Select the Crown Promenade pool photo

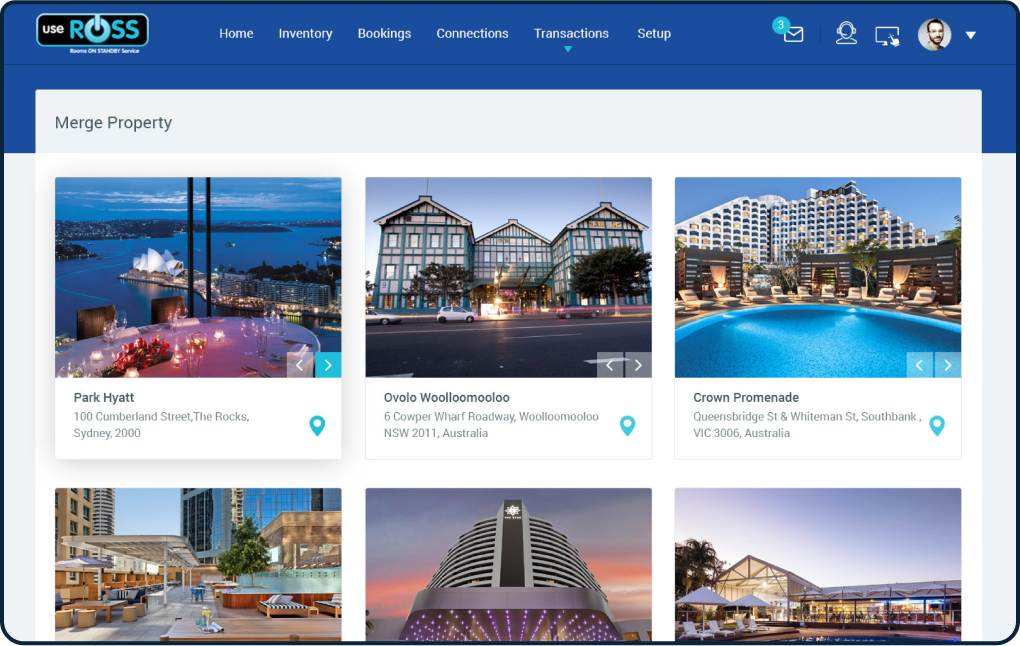(818, 277)
